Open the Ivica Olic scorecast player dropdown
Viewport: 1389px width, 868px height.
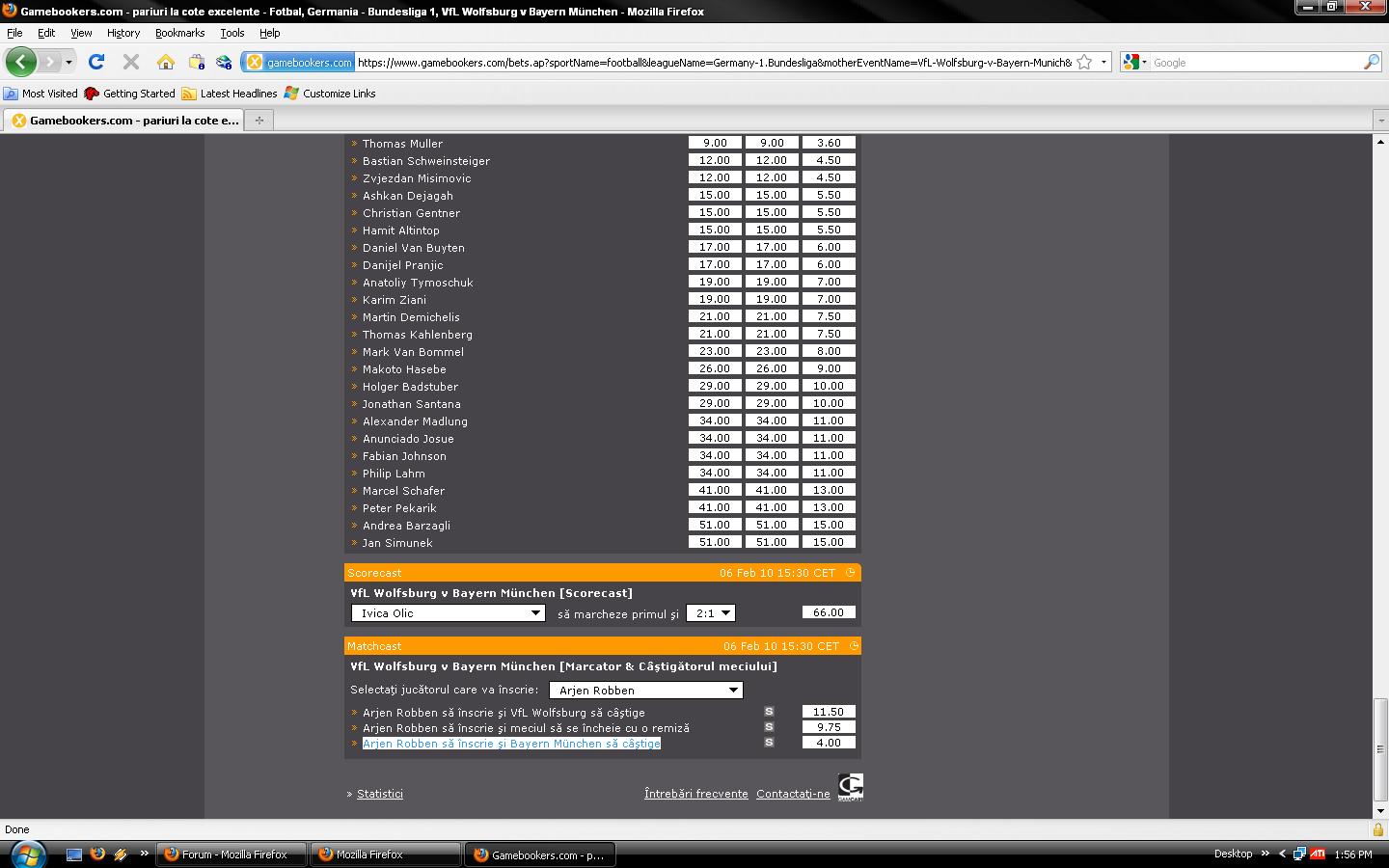coord(449,613)
